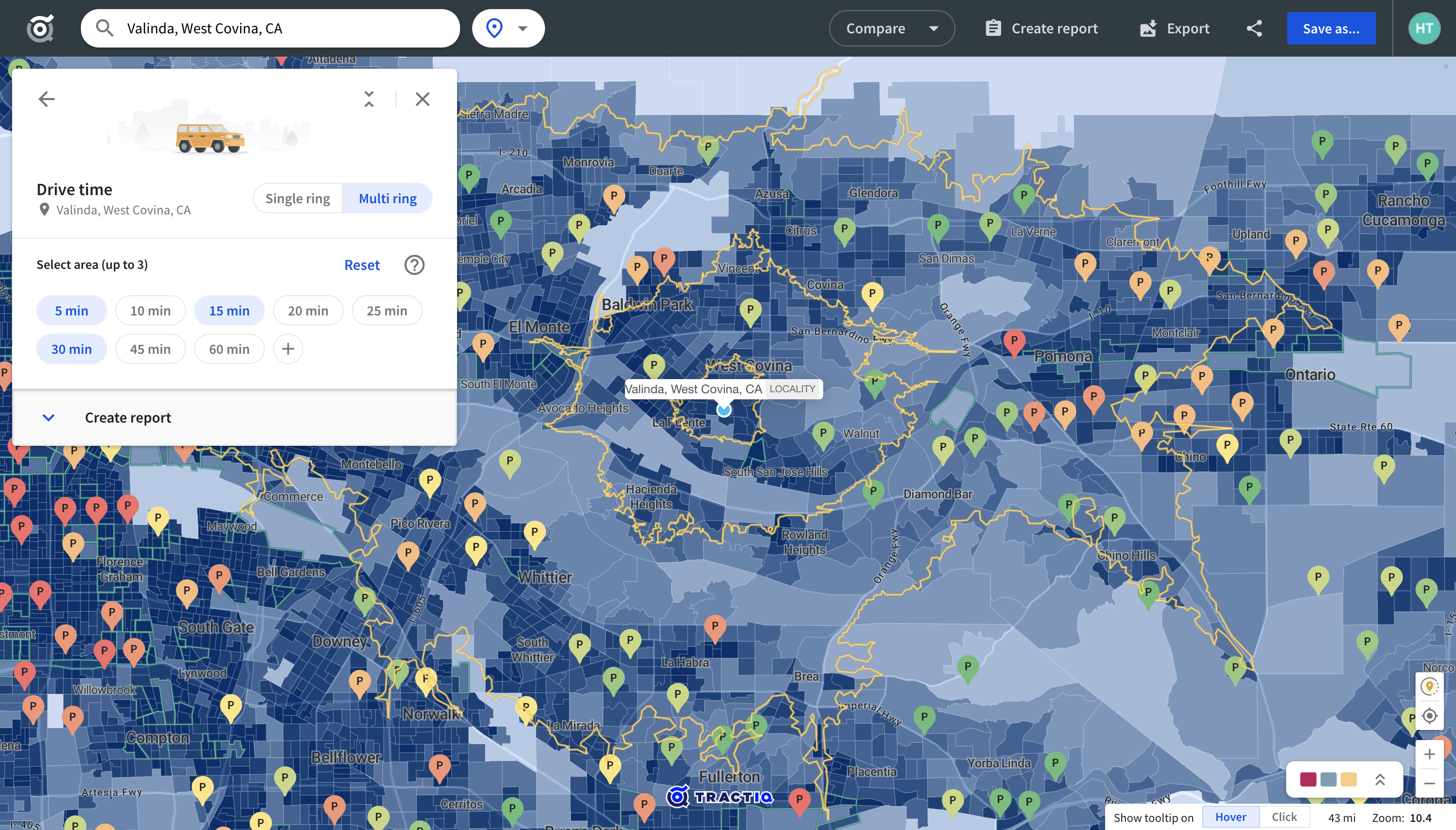Image resolution: width=1456 pixels, height=830 pixels.
Task: Open the HT user avatar menu
Action: point(1424,28)
